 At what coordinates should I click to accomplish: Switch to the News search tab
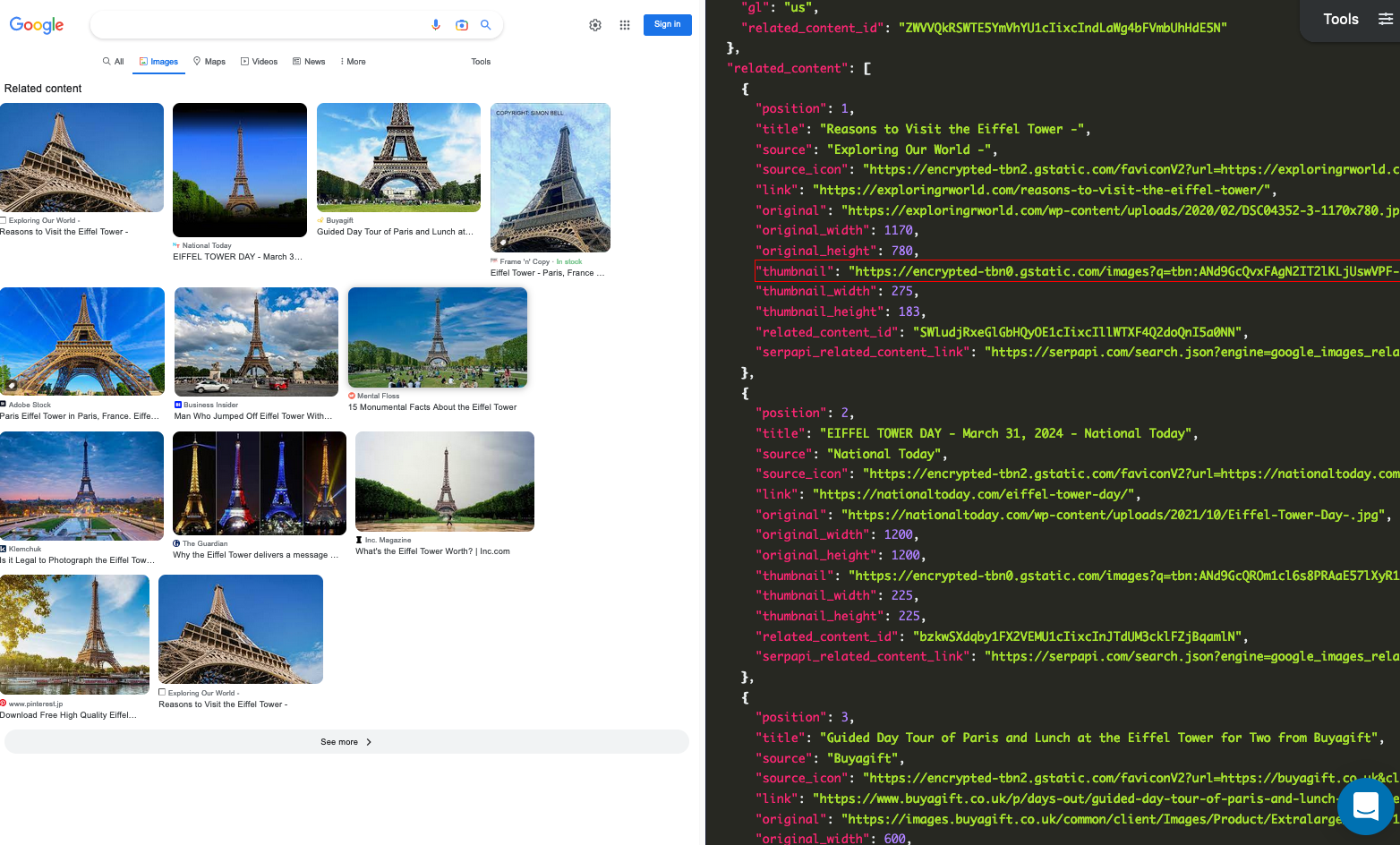pyautogui.click(x=309, y=62)
